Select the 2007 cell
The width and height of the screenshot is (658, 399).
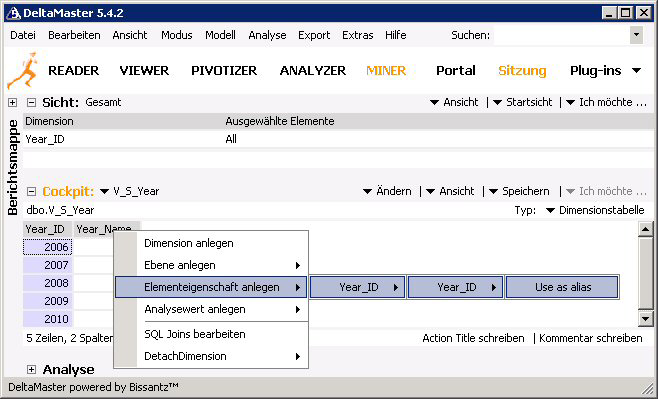tap(47, 265)
